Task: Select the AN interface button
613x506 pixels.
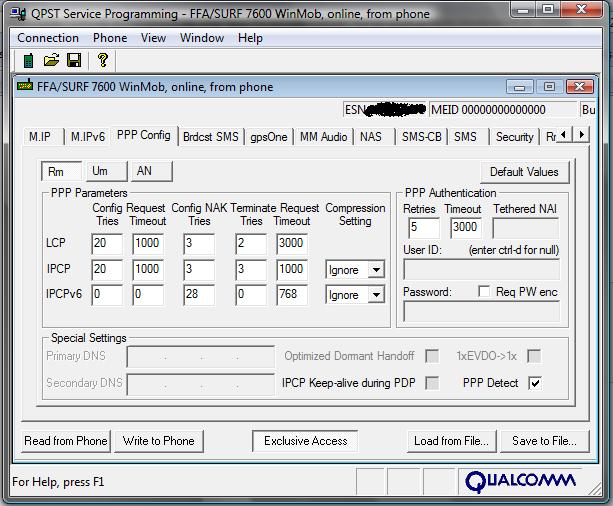Action: 152,171
